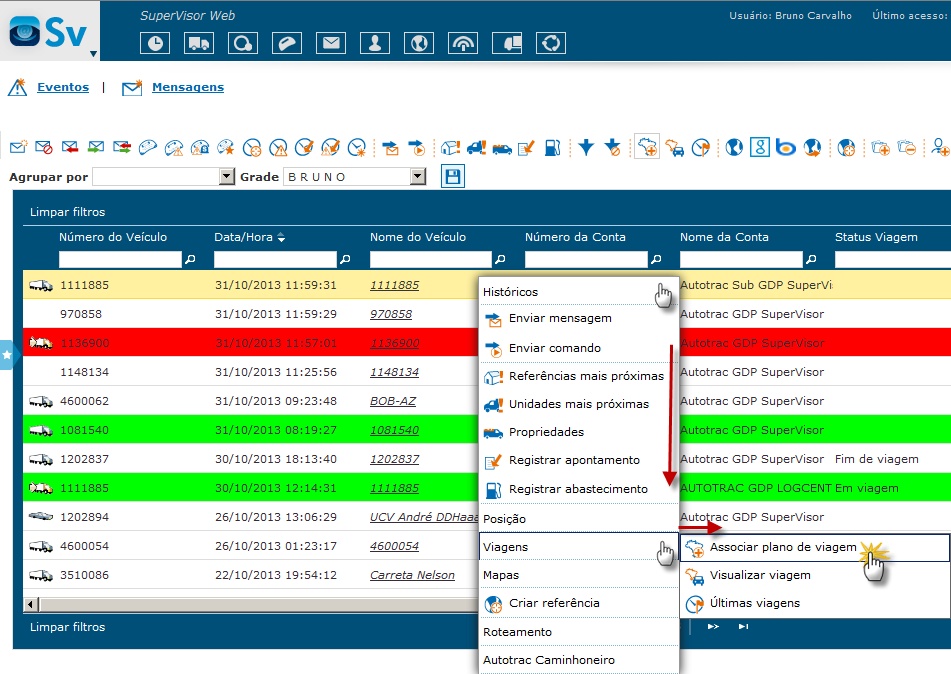Expand the Históricos submenu
Screen dimensions: 951x674
pyautogui.click(x=579, y=292)
